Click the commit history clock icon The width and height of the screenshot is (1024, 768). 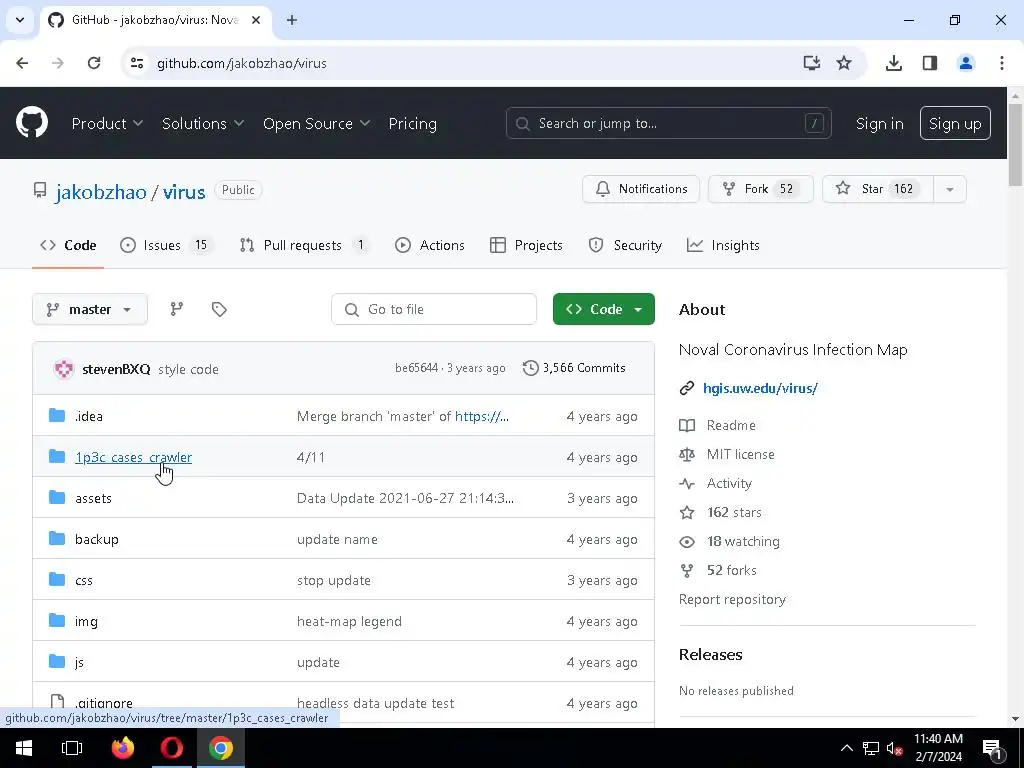click(530, 368)
